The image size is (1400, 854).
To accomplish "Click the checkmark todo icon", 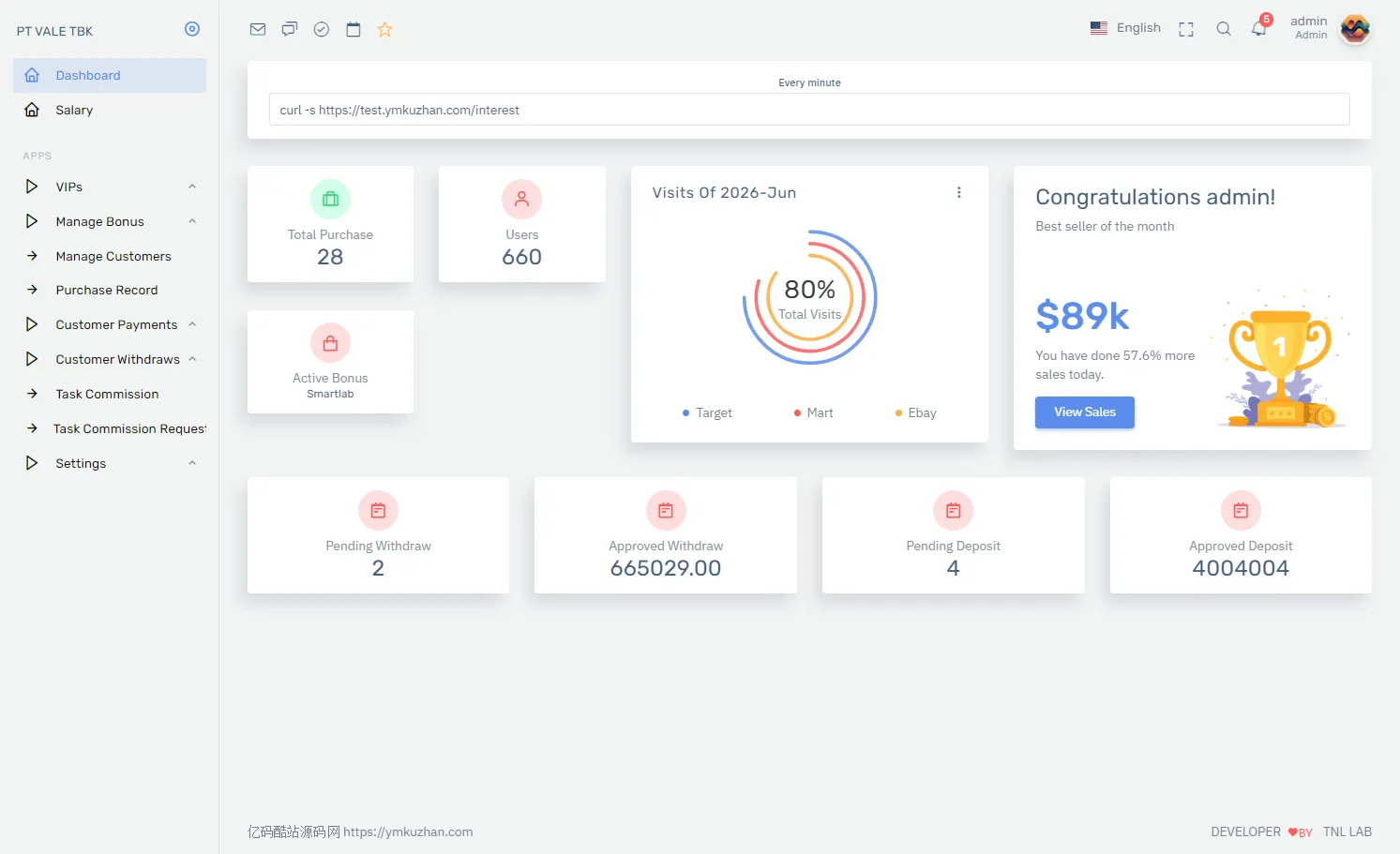I will [x=322, y=29].
